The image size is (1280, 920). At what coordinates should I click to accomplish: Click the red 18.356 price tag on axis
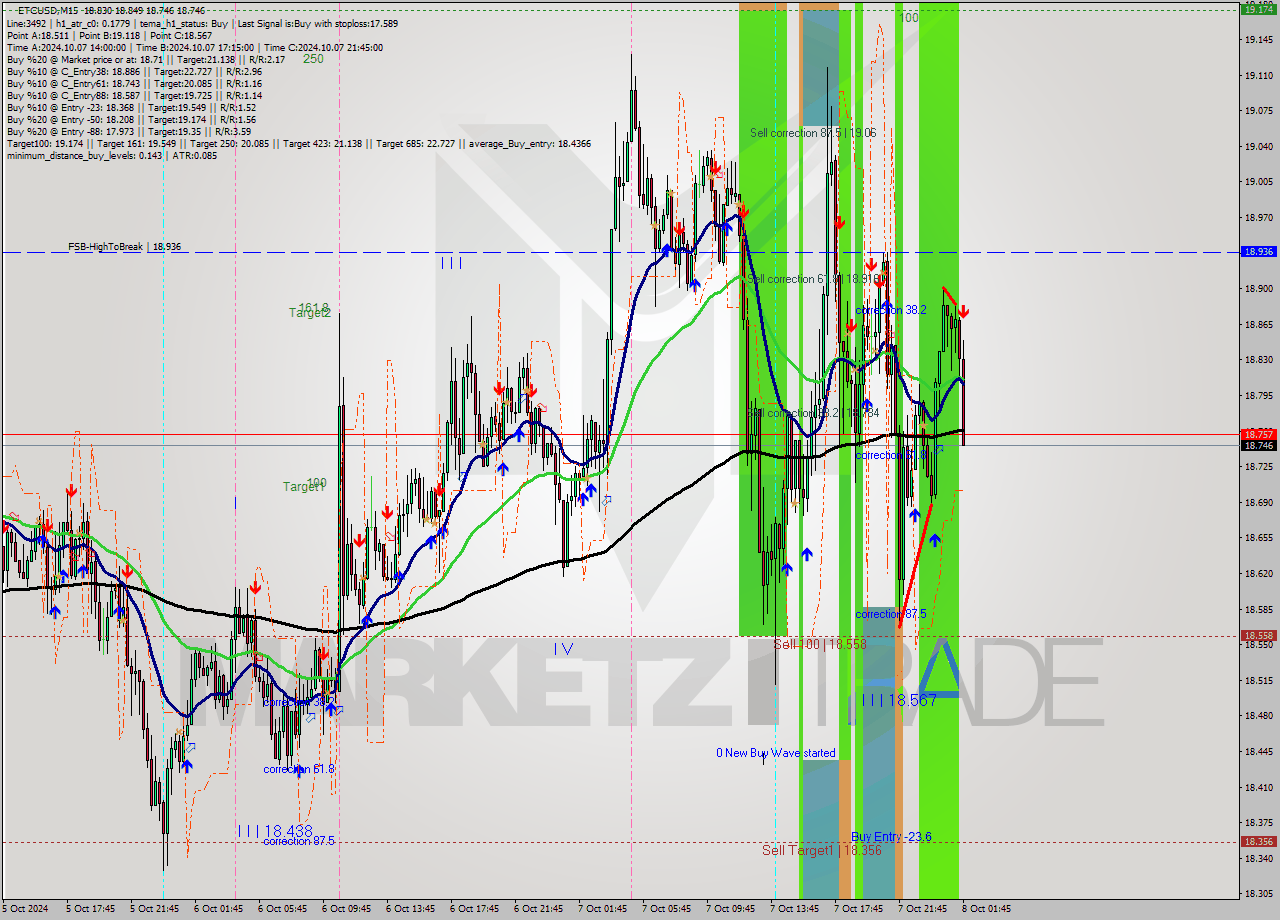[x=1258, y=842]
